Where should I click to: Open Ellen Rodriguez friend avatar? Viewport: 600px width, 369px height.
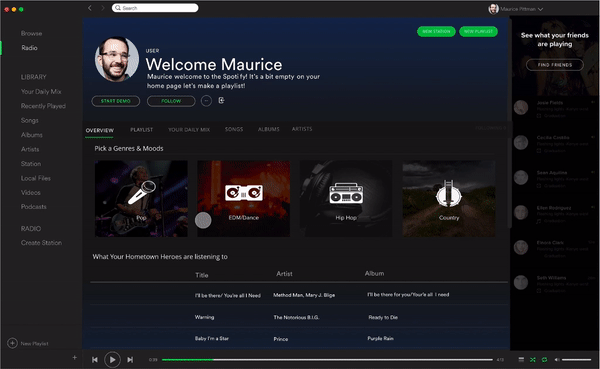[x=521, y=212]
